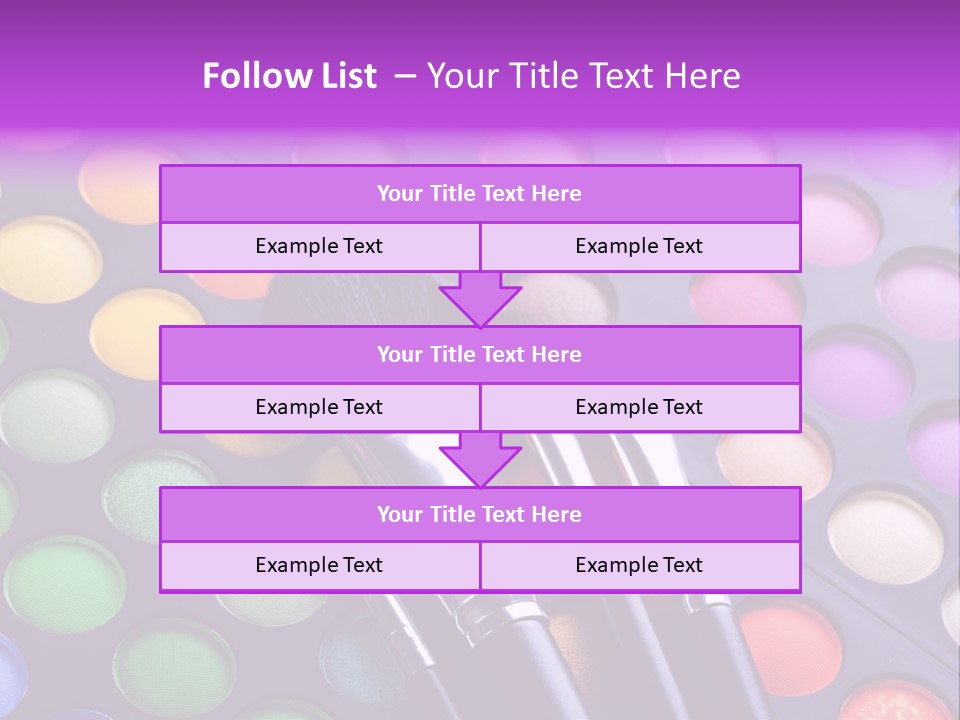Select the third box's right "Example Text" cell

tap(639, 566)
